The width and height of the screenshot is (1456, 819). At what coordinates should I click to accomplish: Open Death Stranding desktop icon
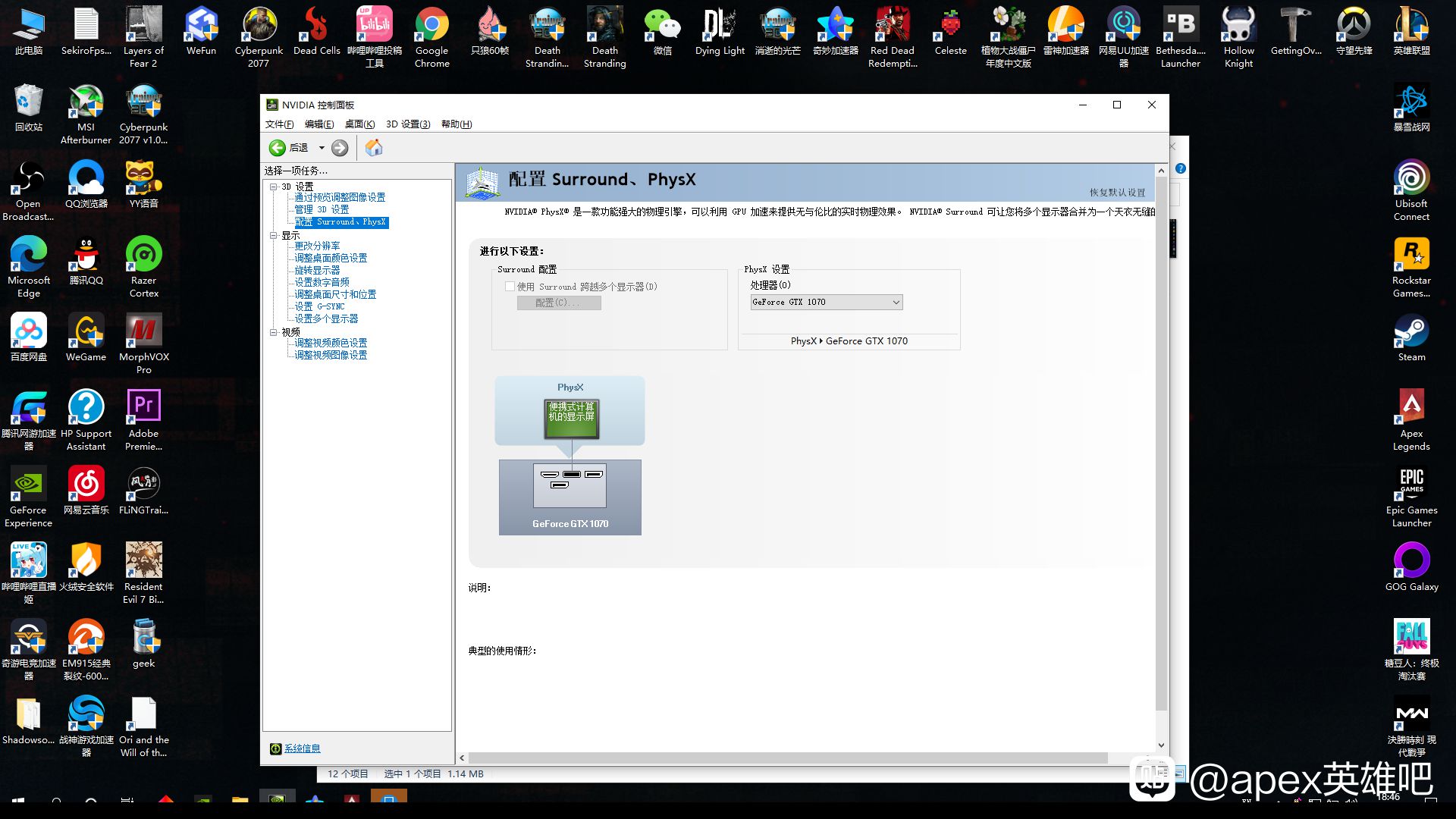point(604,37)
